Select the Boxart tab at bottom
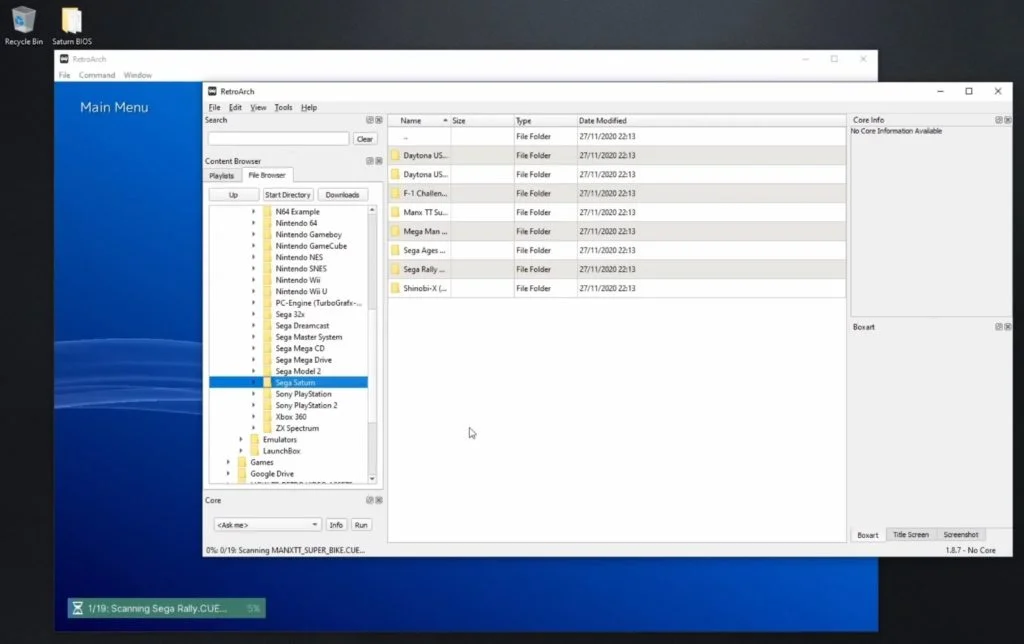Image resolution: width=1024 pixels, height=644 pixels. coord(867,535)
